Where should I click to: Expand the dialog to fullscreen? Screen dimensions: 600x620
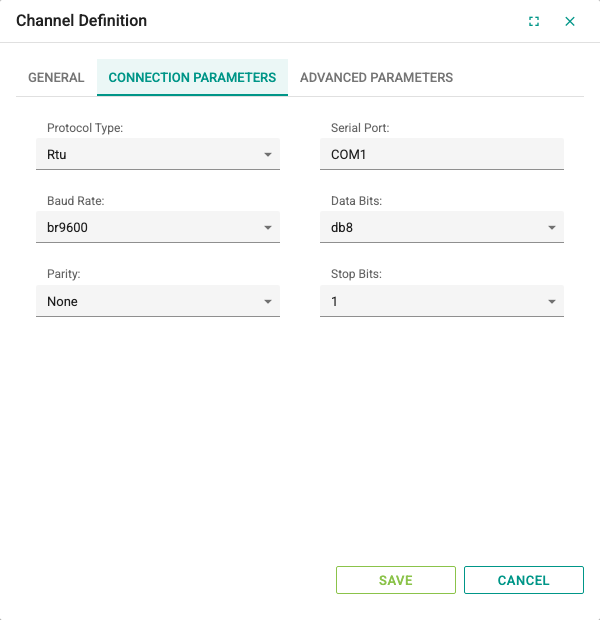(534, 21)
